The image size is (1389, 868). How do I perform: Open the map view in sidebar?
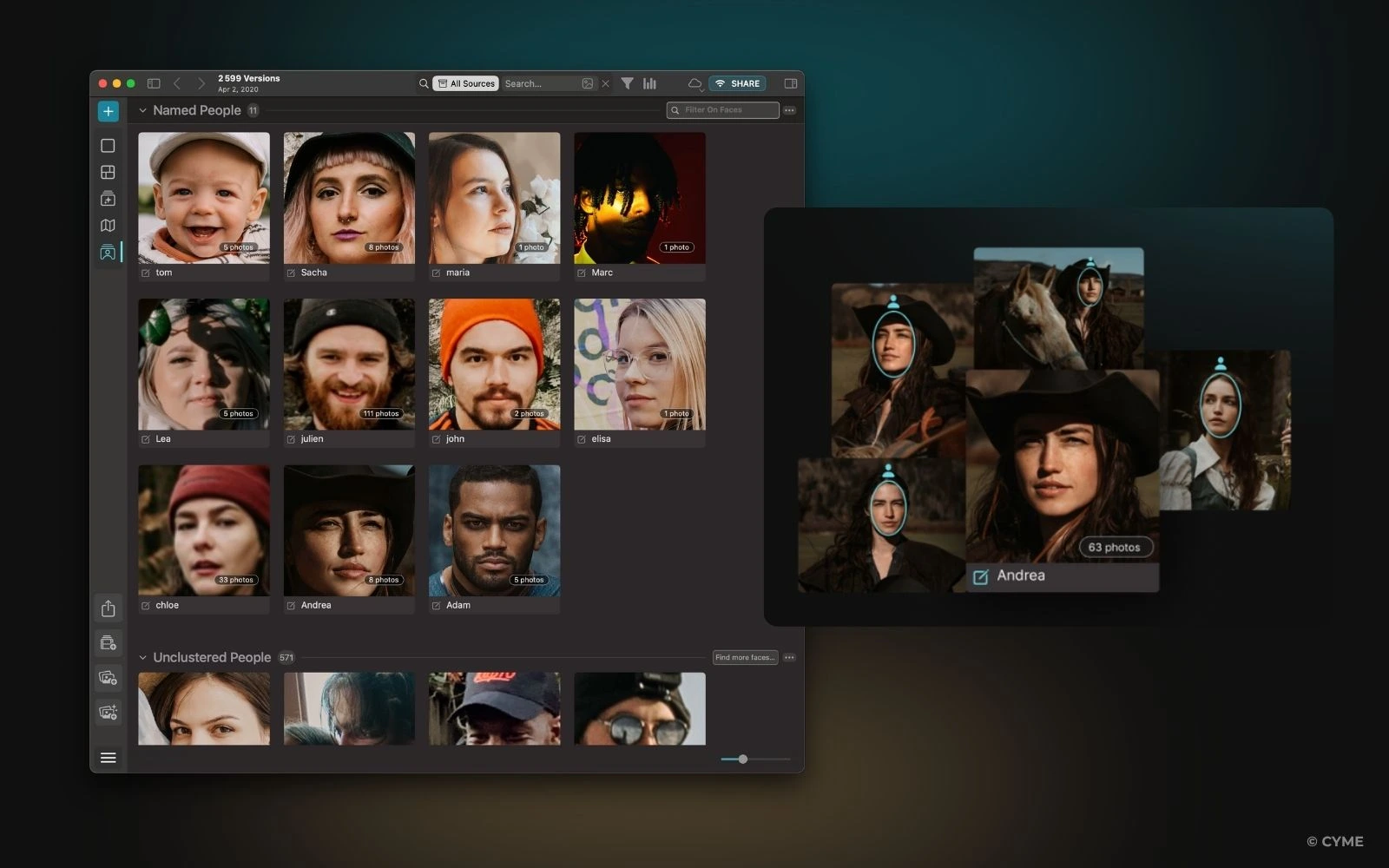108,226
